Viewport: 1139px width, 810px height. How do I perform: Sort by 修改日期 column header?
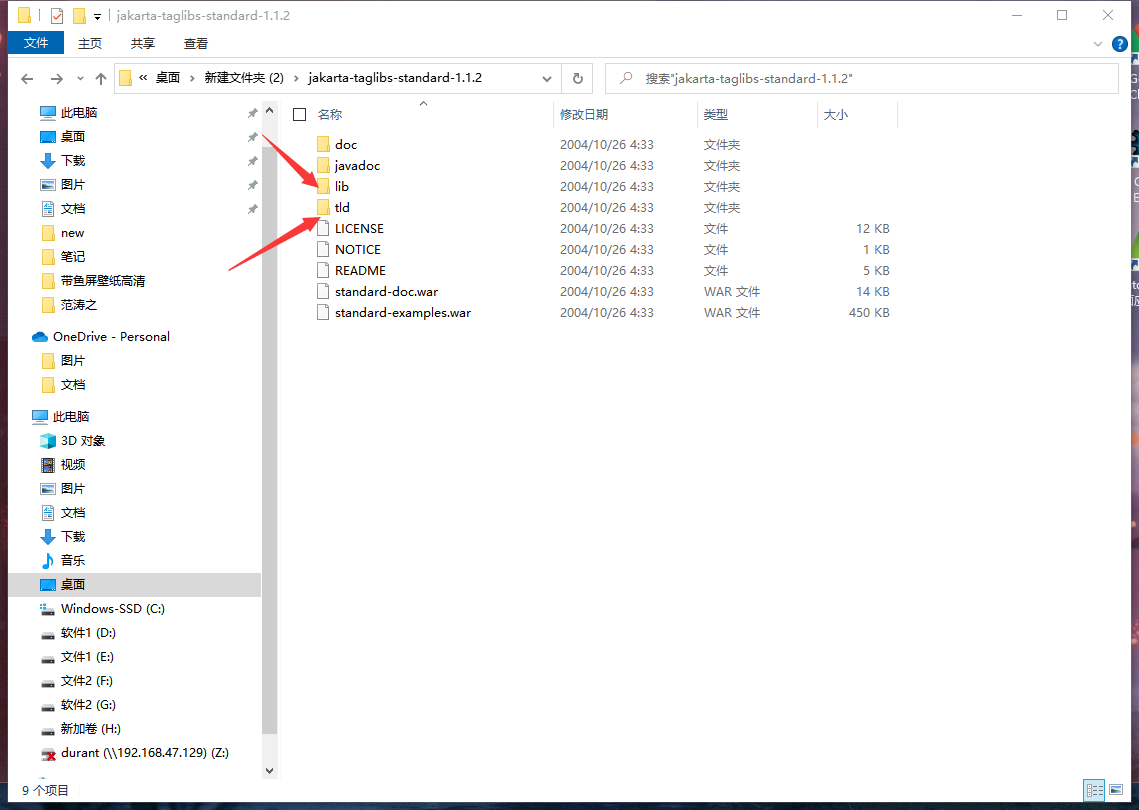coord(584,115)
